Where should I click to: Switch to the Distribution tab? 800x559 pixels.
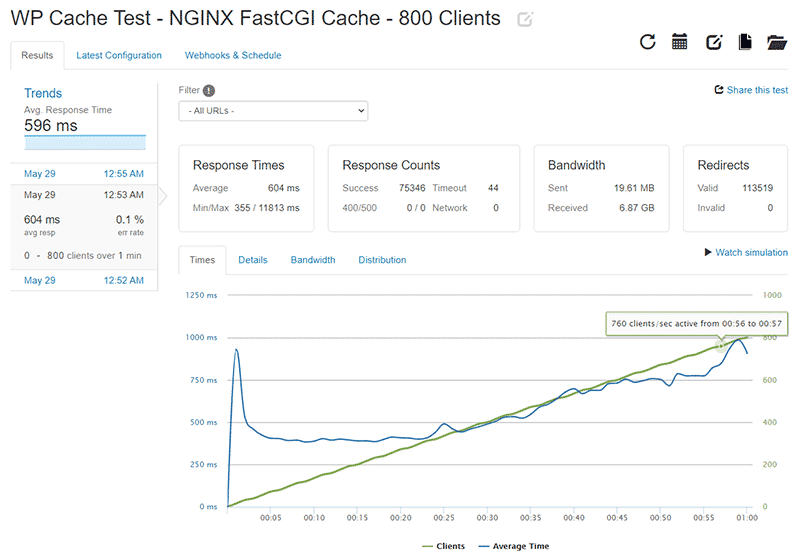(x=382, y=260)
